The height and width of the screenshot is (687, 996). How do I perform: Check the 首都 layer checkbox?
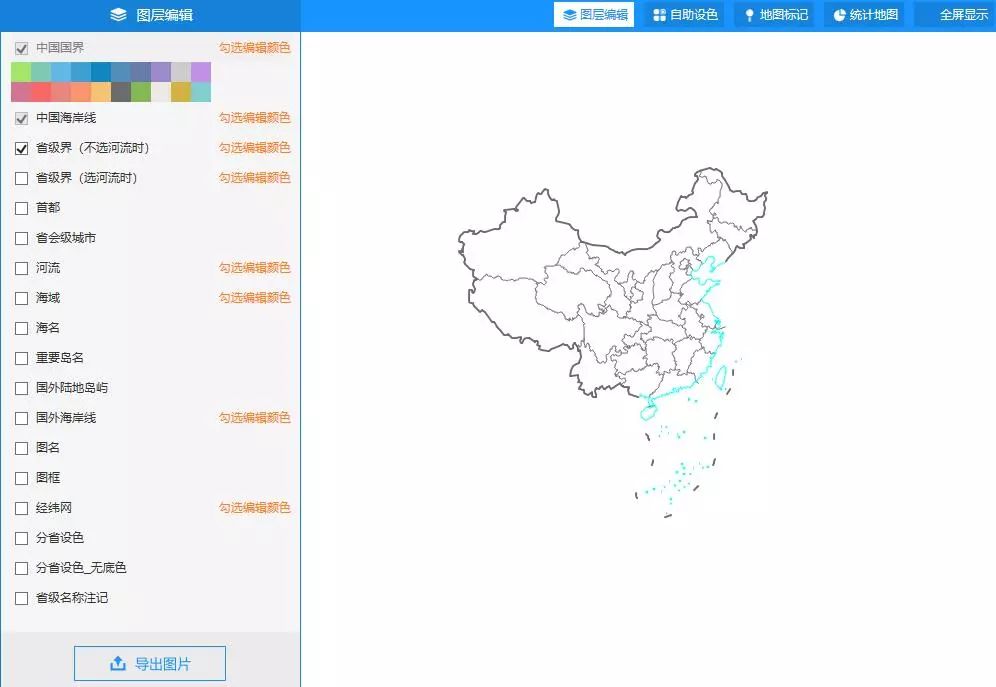click(x=22, y=208)
